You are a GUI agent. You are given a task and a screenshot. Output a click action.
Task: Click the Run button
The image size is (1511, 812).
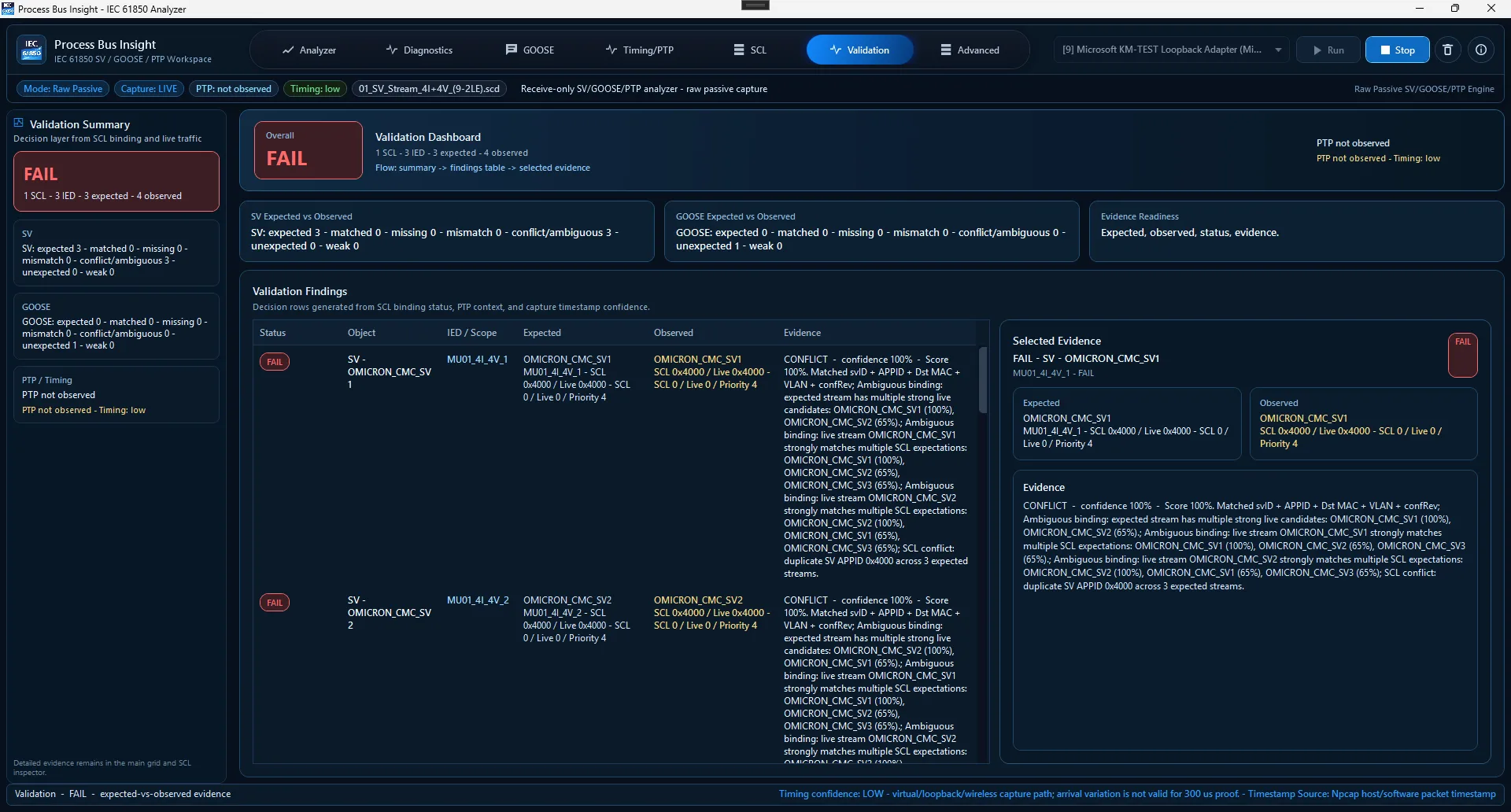(x=1328, y=50)
